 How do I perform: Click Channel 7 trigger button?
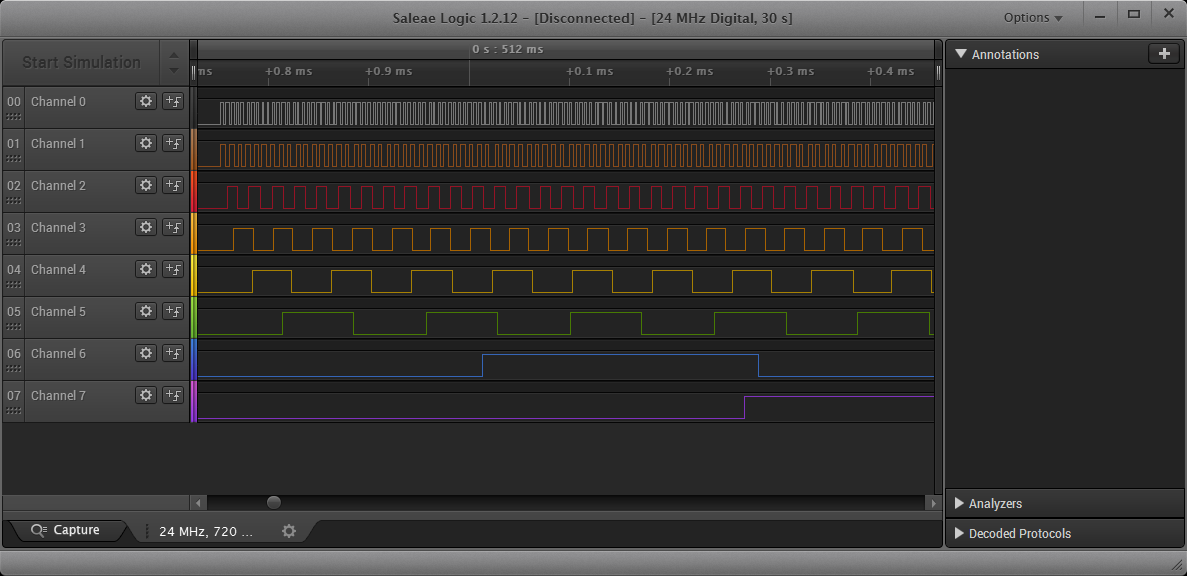173,395
